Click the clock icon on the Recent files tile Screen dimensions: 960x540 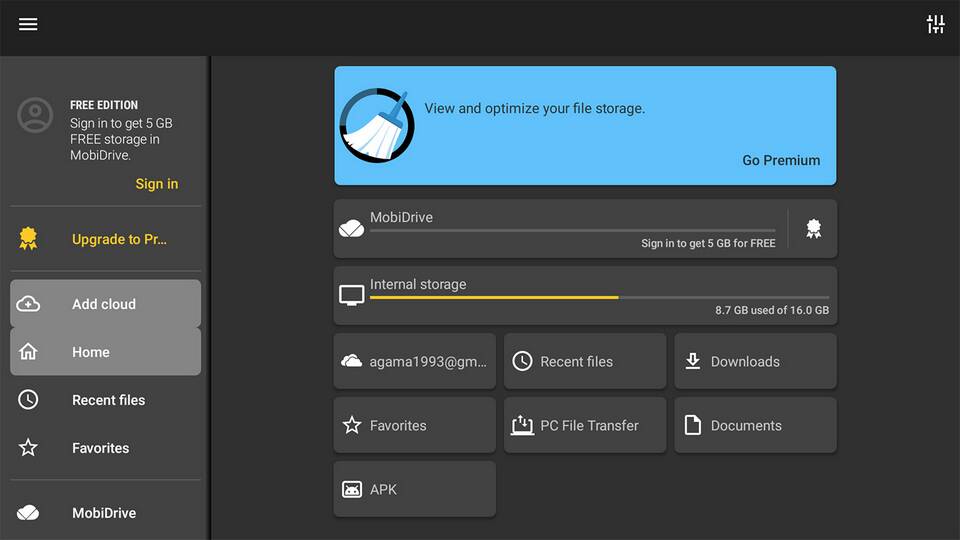coord(522,361)
